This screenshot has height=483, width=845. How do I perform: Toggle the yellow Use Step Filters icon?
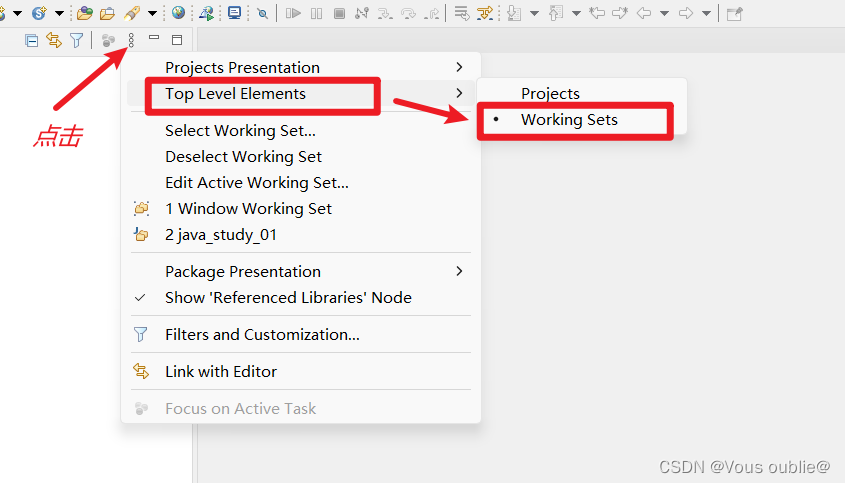coord(485,13)
